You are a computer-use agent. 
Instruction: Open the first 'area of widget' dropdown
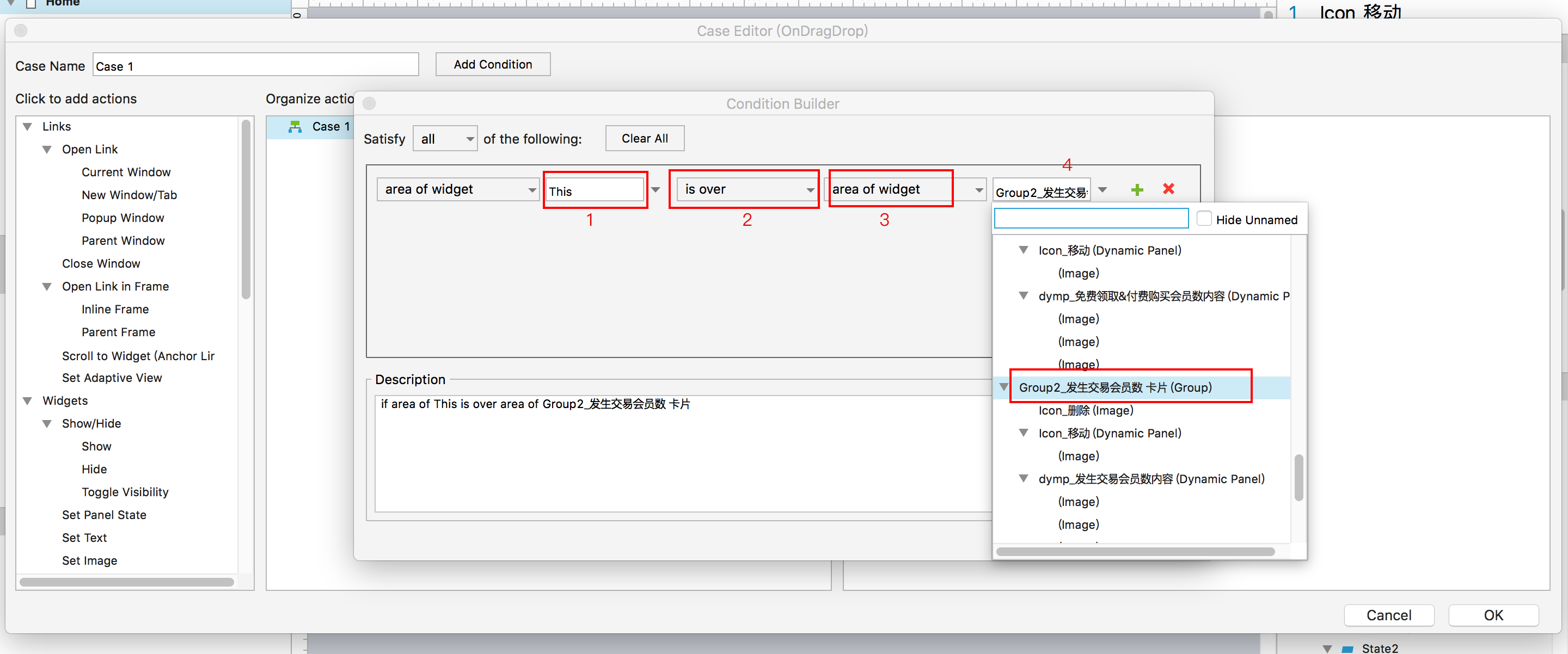458,190
